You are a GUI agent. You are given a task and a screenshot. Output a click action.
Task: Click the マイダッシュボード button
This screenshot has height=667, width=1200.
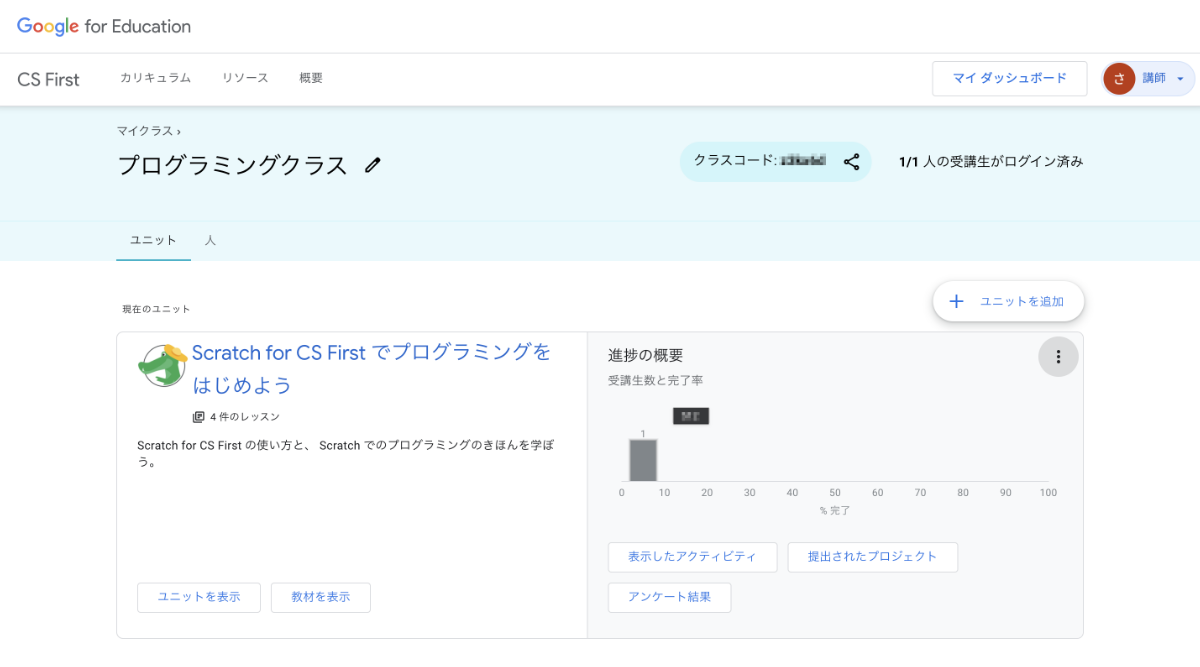click(1009, 78)
